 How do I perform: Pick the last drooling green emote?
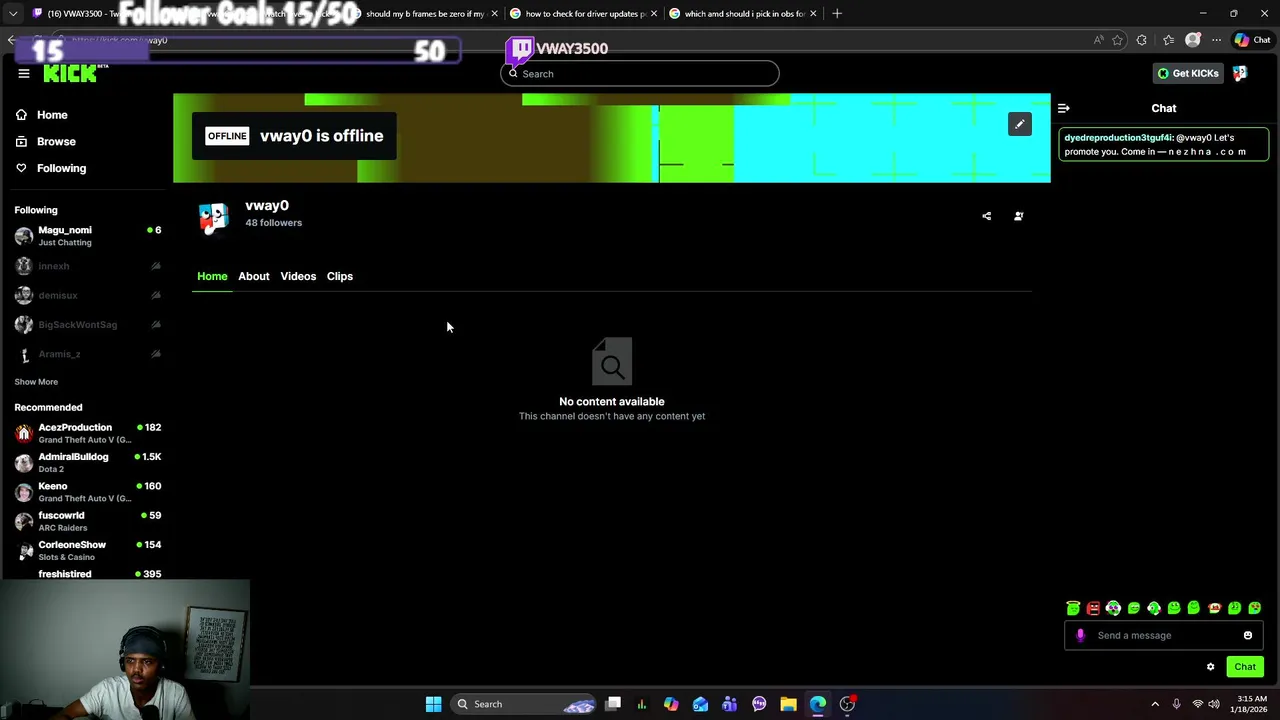tap(1255, 608)
